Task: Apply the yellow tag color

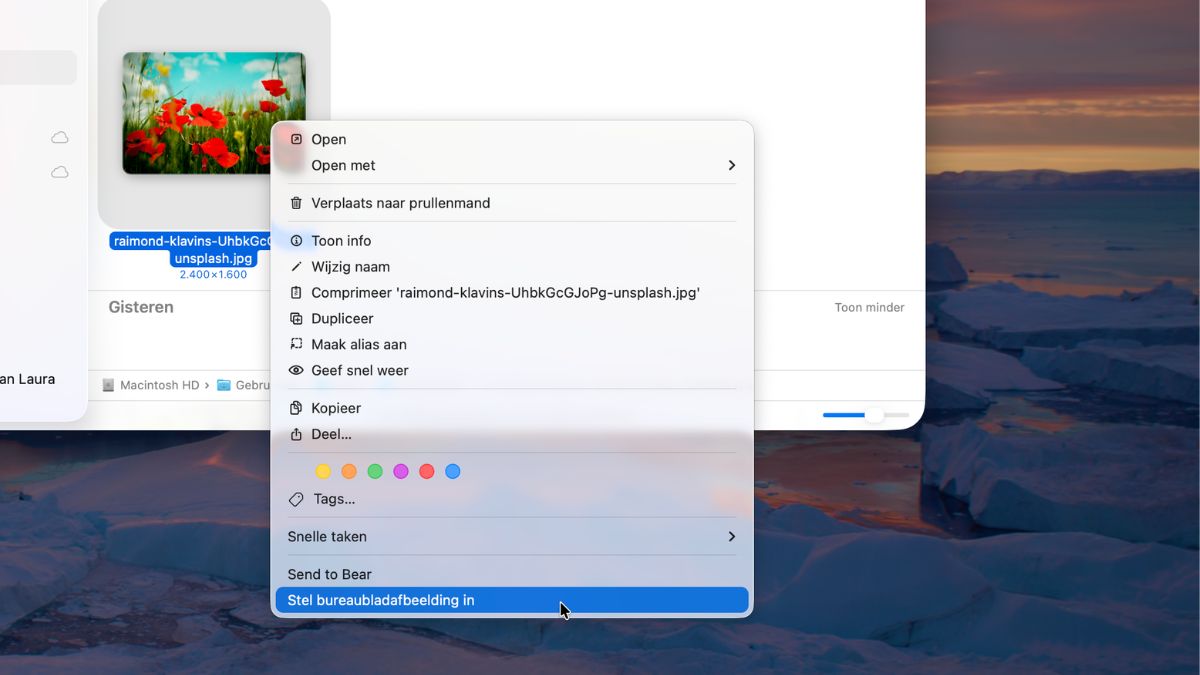Action: (323, 472)
